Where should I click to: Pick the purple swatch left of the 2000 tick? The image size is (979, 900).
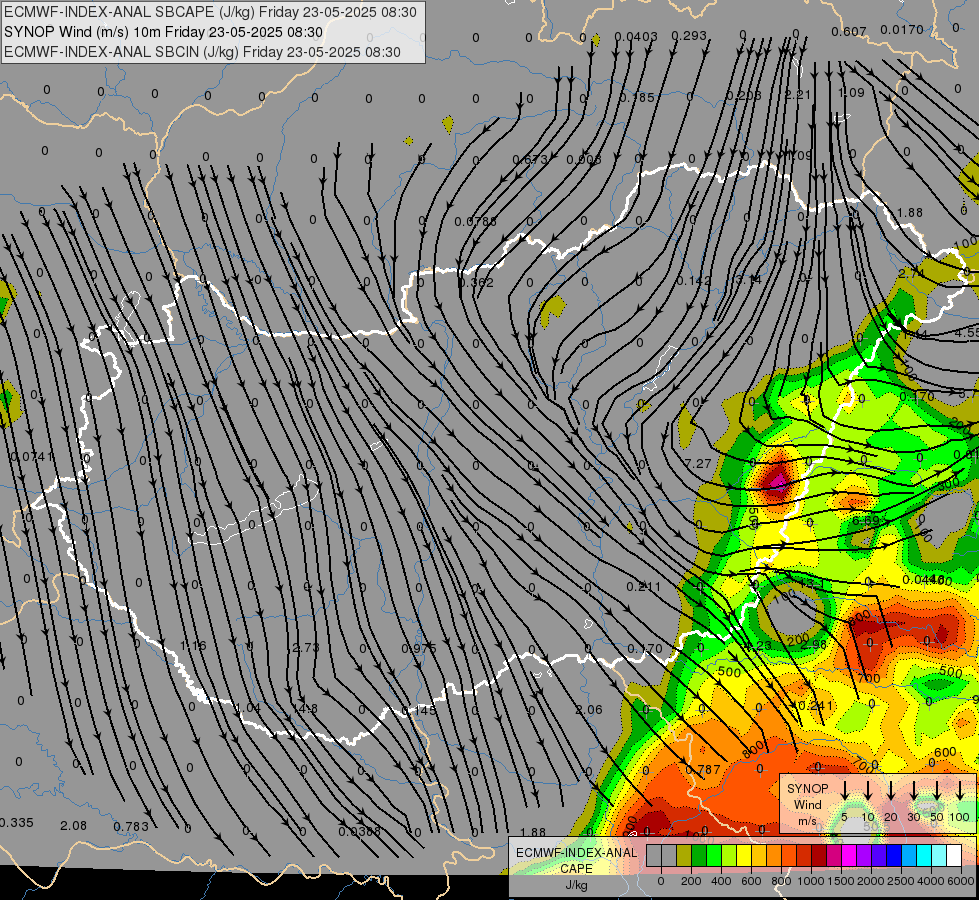(863, 855)
